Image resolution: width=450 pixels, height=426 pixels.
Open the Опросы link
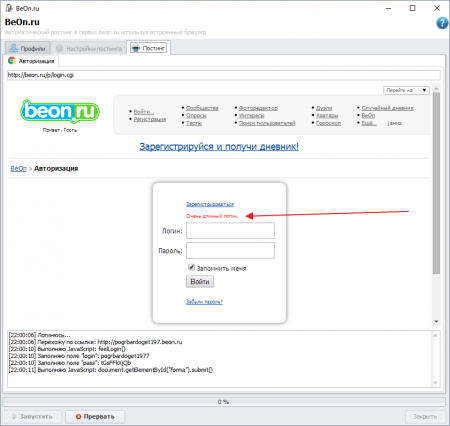tap(196, 116)
